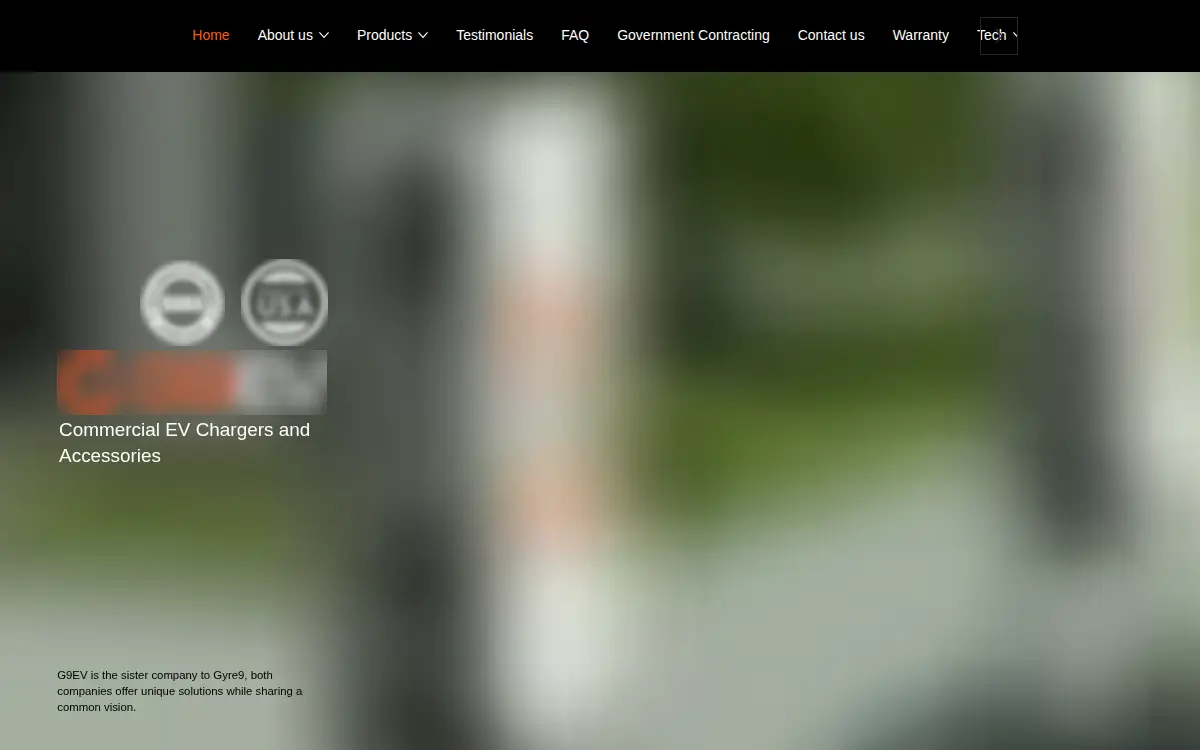The height and width of the screenshot is (750, 1200).
Task: Click the USA round badge
Action: (x=284, y=302)
